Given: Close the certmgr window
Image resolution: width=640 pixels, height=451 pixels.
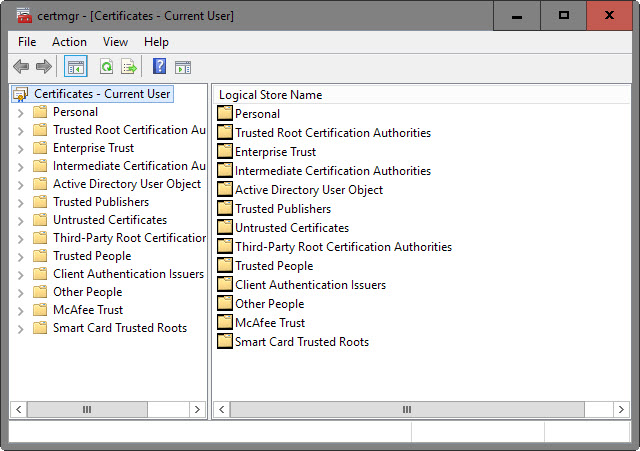Looking at the screenshot, I should click(x=609, y=16).
